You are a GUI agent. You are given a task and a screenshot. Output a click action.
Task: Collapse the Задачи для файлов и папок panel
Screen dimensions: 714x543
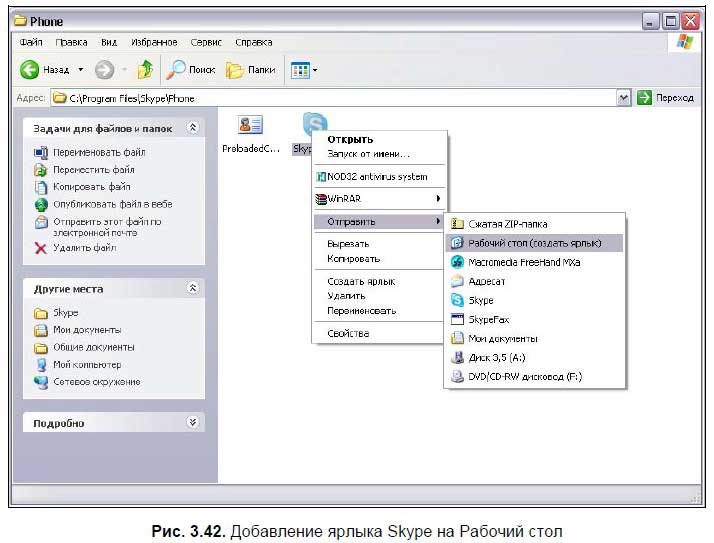[x=193, y=128]
